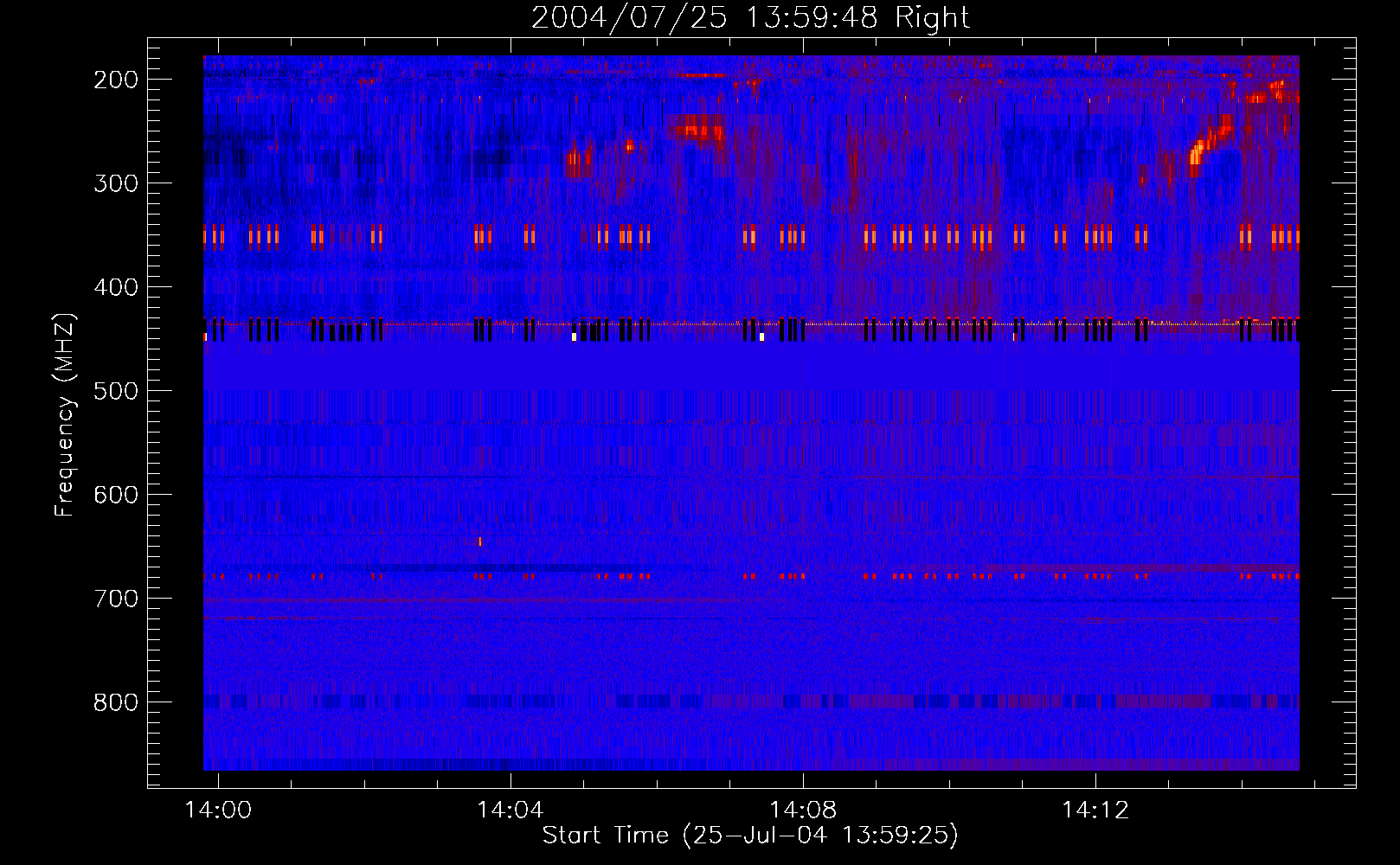
Task: Click the 14:00 time tick label
Action: pos(218,811)
